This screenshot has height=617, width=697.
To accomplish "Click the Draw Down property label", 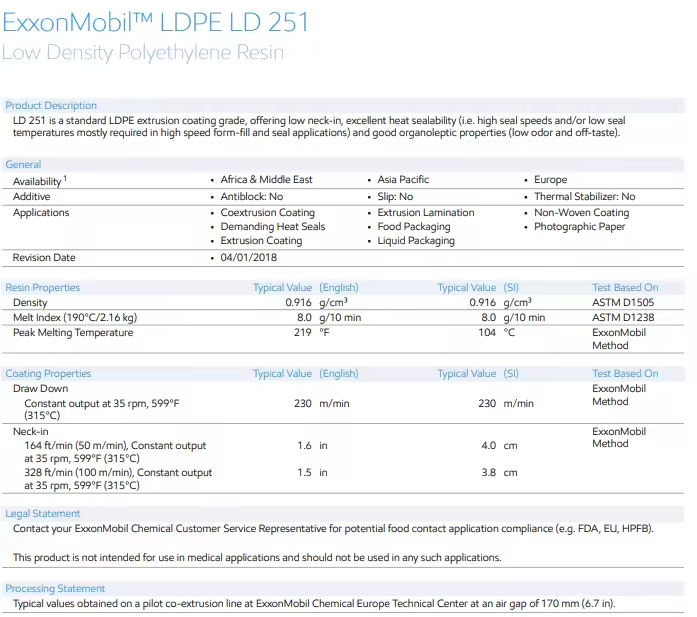I will pyautogui.click(x=41, y=389).
